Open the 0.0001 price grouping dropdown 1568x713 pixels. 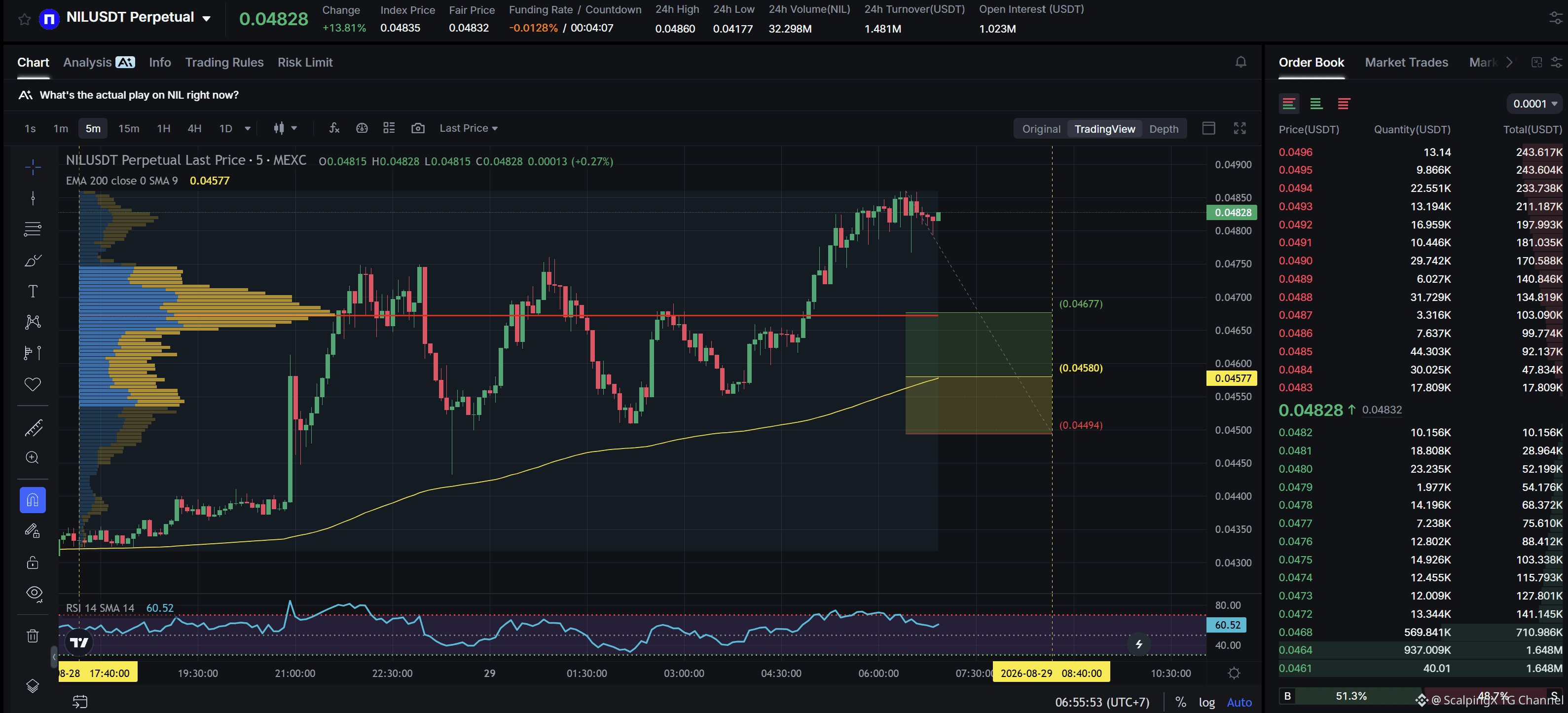1535,104
